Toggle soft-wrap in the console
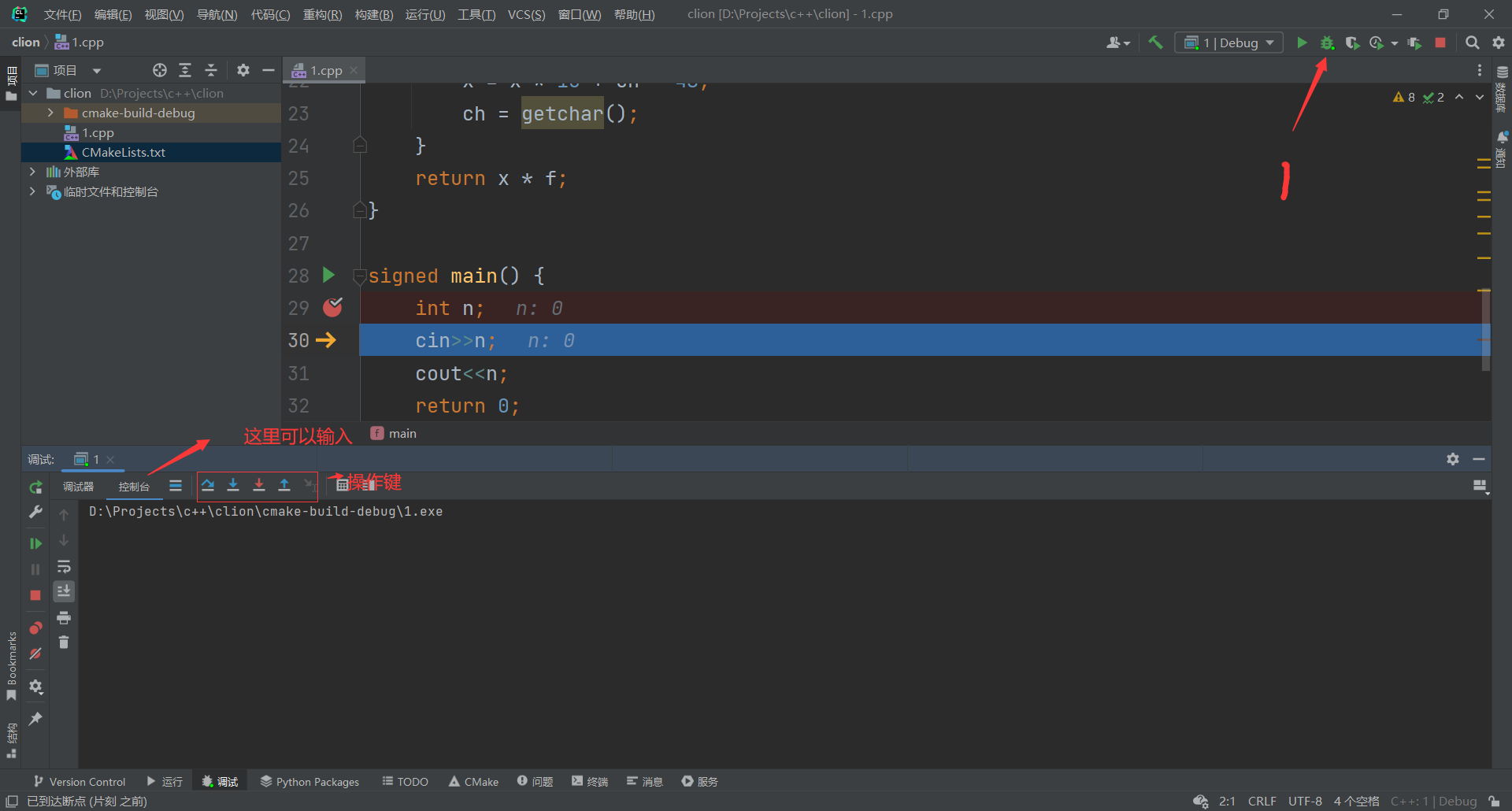This screenshot has height=811, width=1512. coord(64,567)
